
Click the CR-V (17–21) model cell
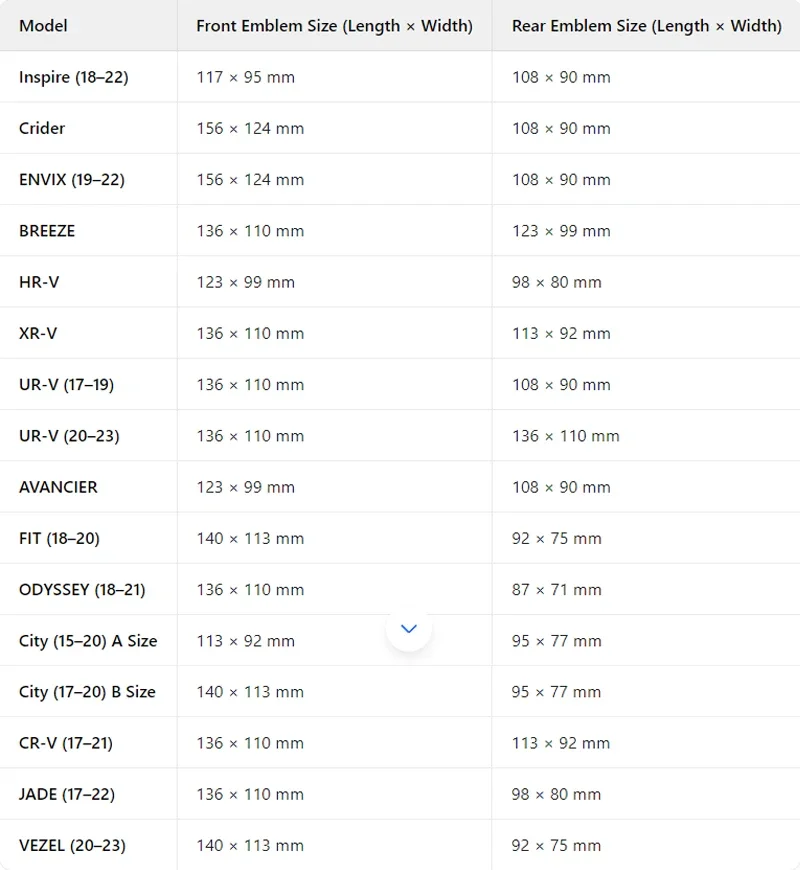click(65, 743)
